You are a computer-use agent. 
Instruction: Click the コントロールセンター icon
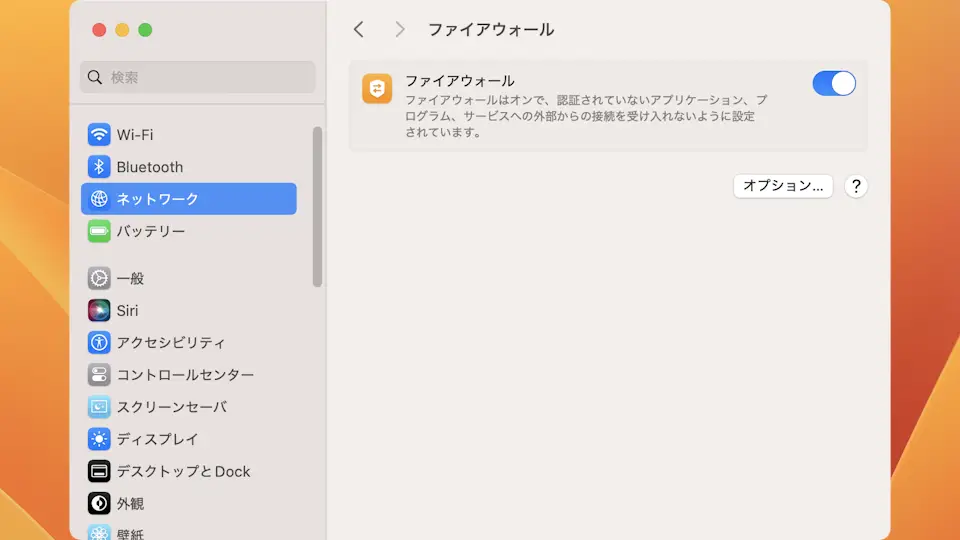pyautogui.click(x=99, y=375)
